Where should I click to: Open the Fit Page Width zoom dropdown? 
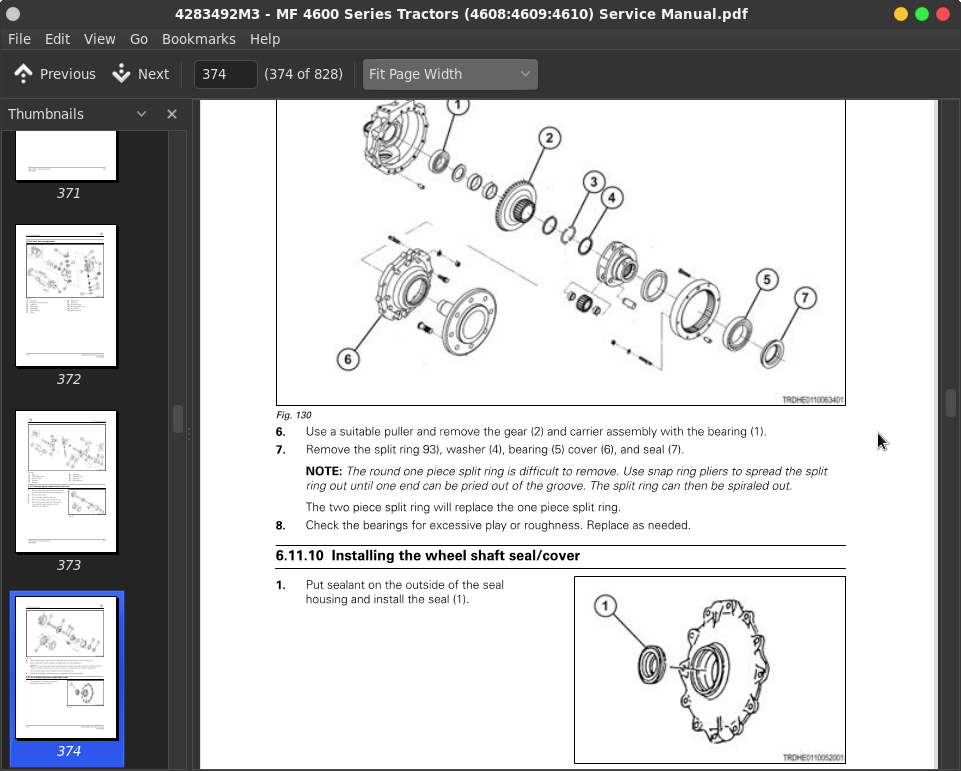[450, 74]
